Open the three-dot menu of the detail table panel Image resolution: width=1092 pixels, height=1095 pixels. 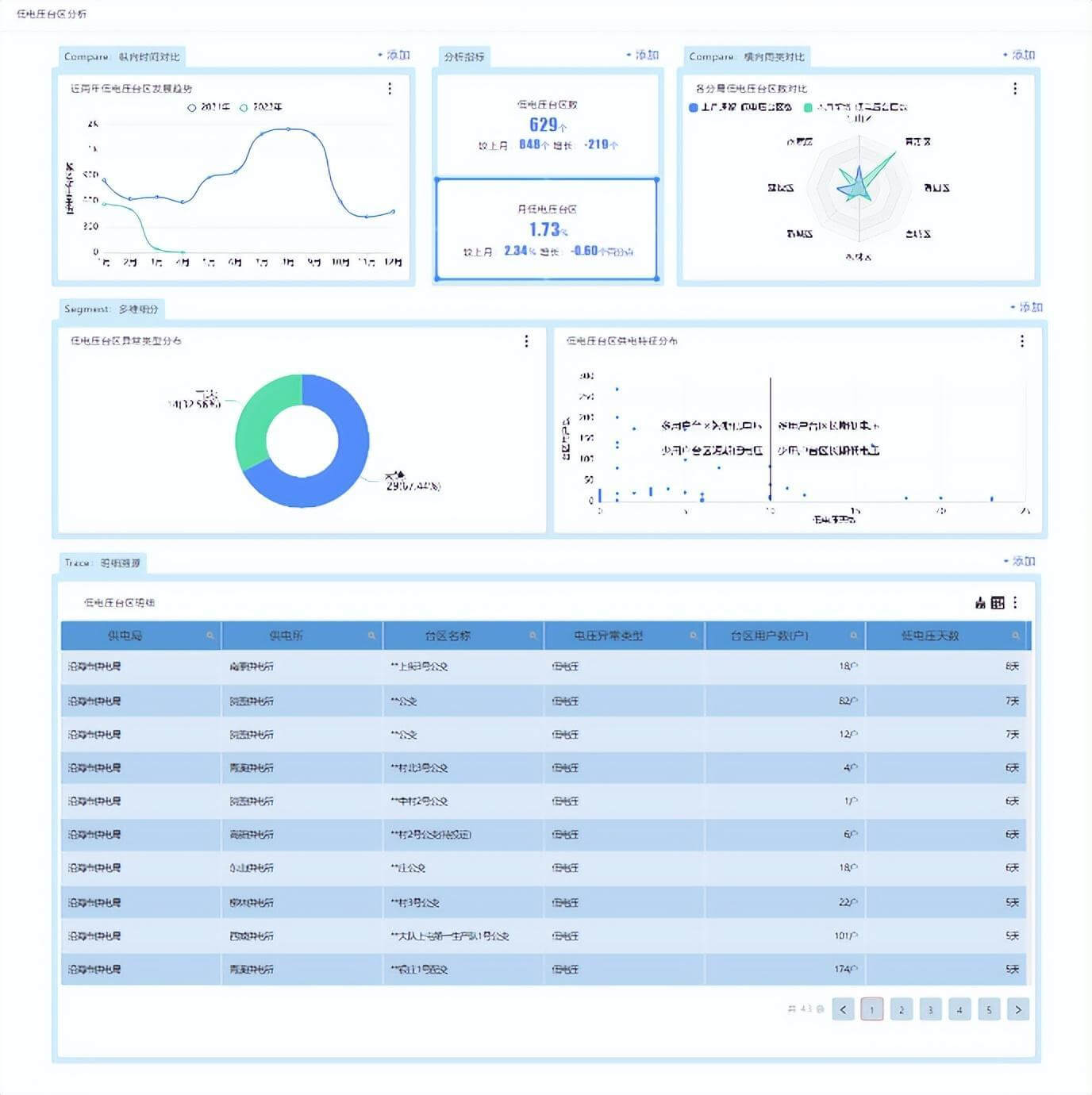point(1015,603)
